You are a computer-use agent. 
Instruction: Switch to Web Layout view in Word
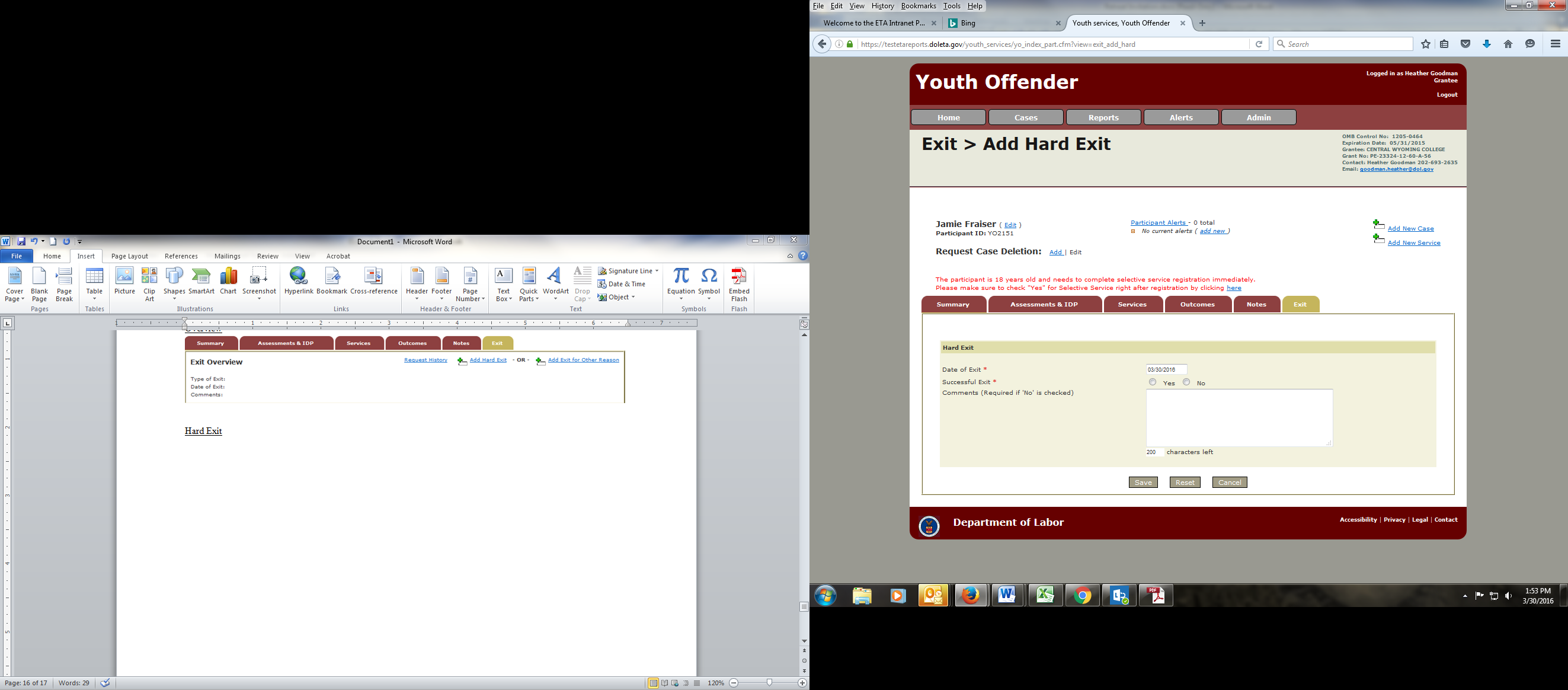click(675, 683)
